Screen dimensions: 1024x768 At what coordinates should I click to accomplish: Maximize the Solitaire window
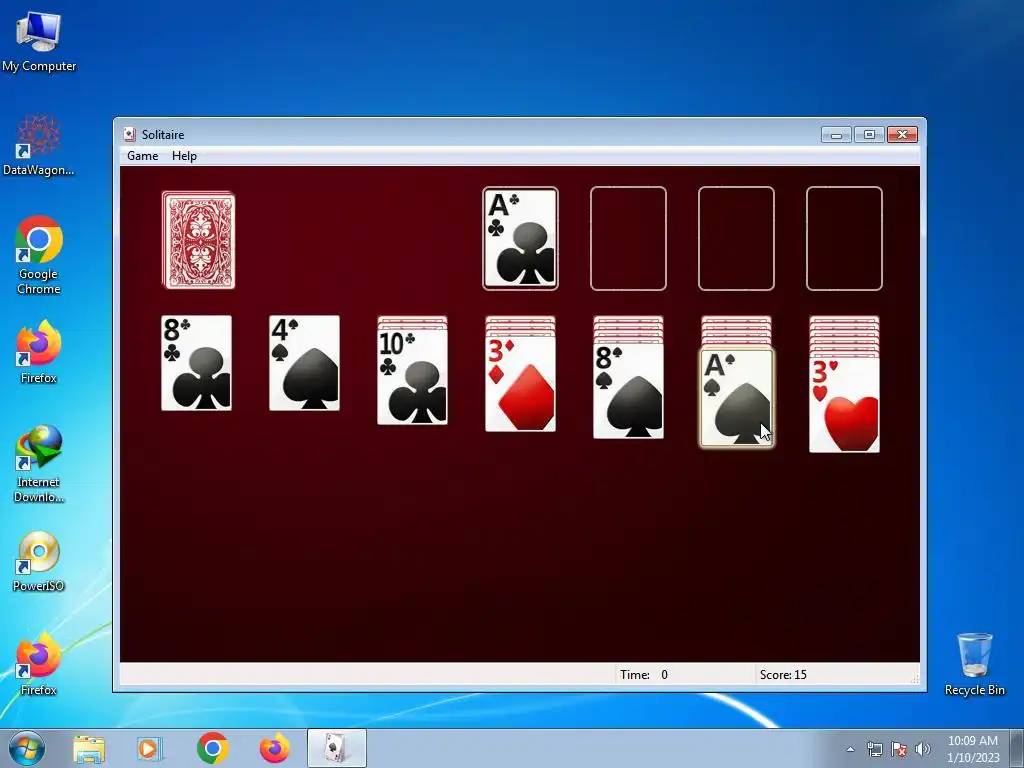(x=869, y=135)
